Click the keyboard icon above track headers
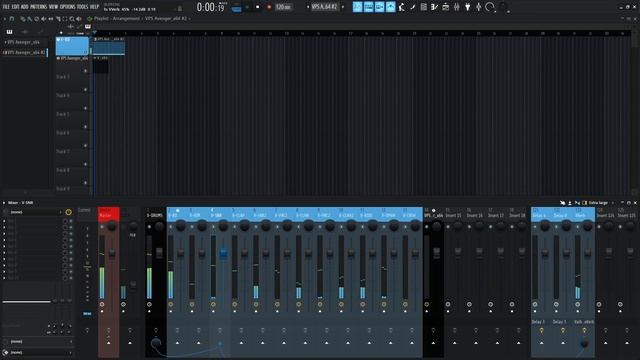Screen dimensions: 640x360 tap(88, 27)
